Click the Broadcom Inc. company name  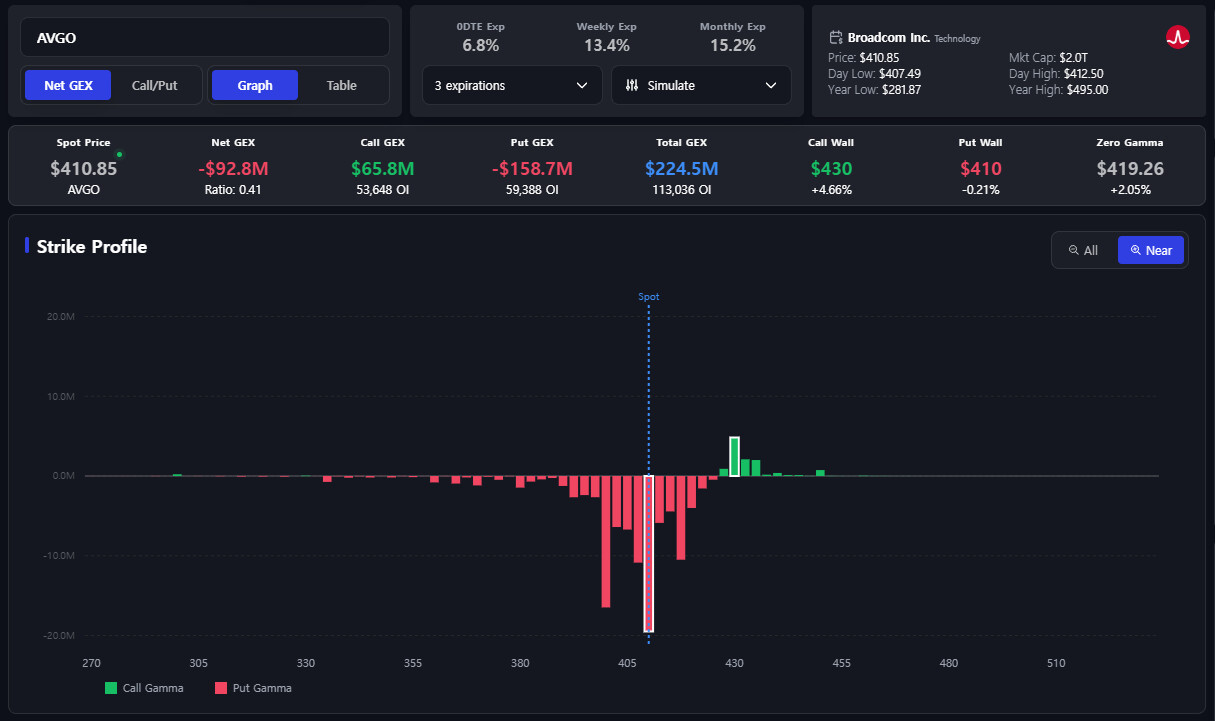tap(889, 38)
